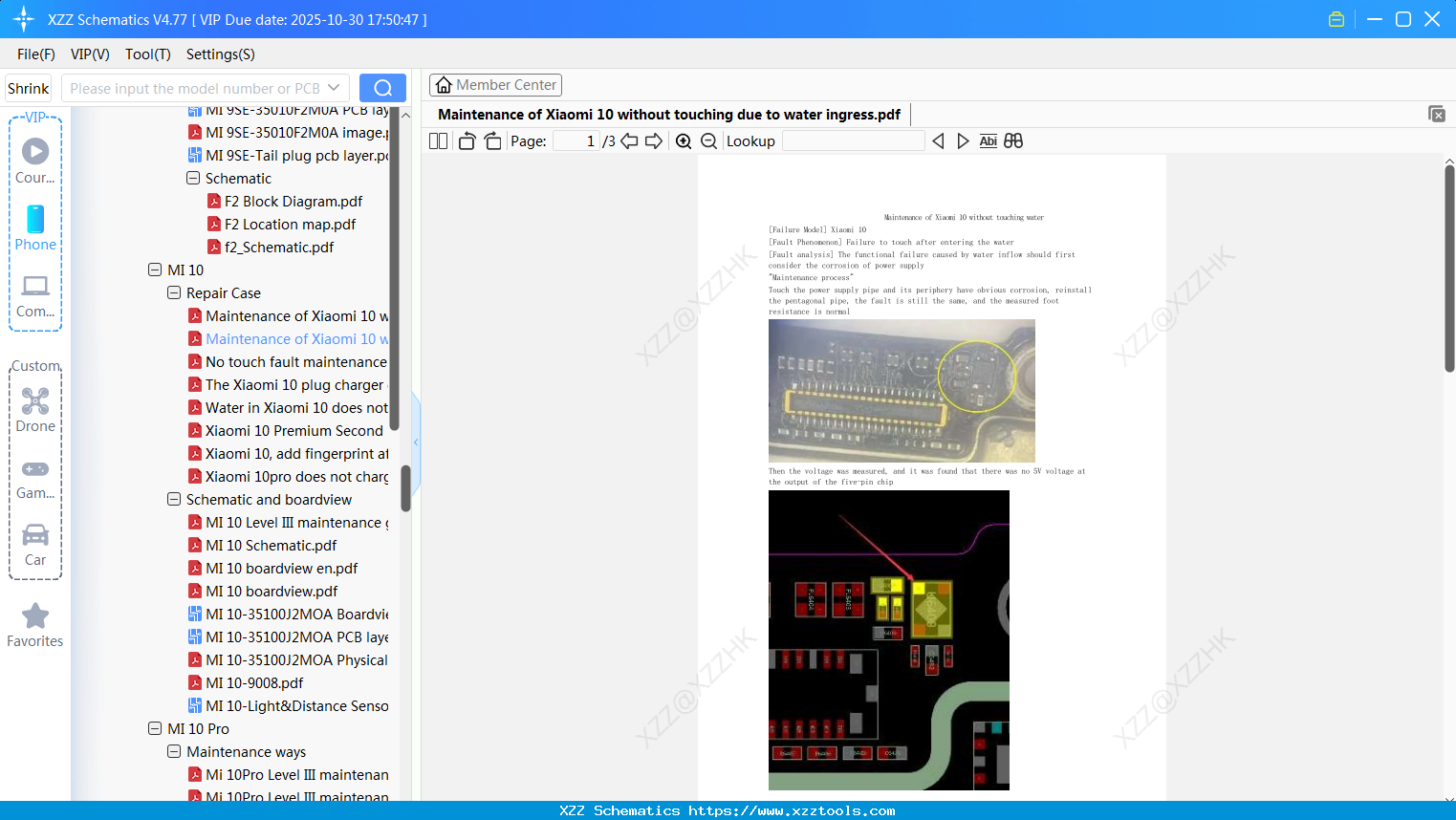Find next lookup match
The width and height of the screenshot is (1456, 820).
[963, 141]
